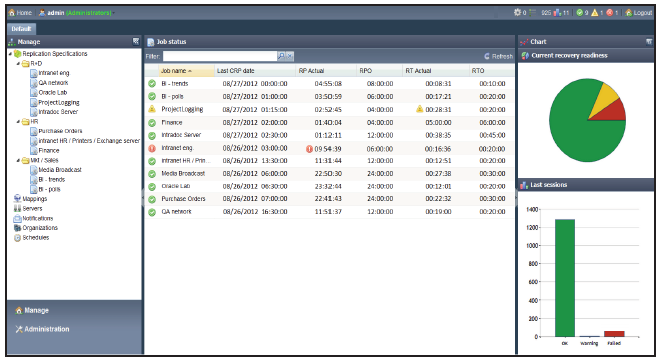This screenshot has width=660, height=362.
Task: Click the Home icon in top bar
Action: 12,13
